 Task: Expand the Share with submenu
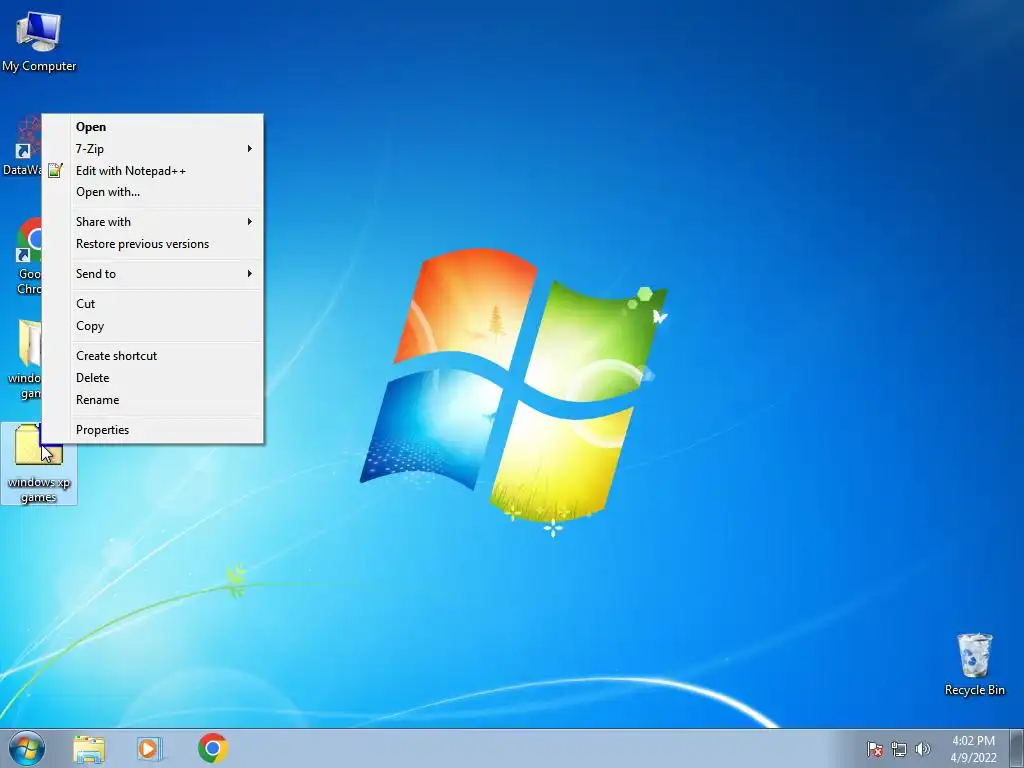(153, 222)
